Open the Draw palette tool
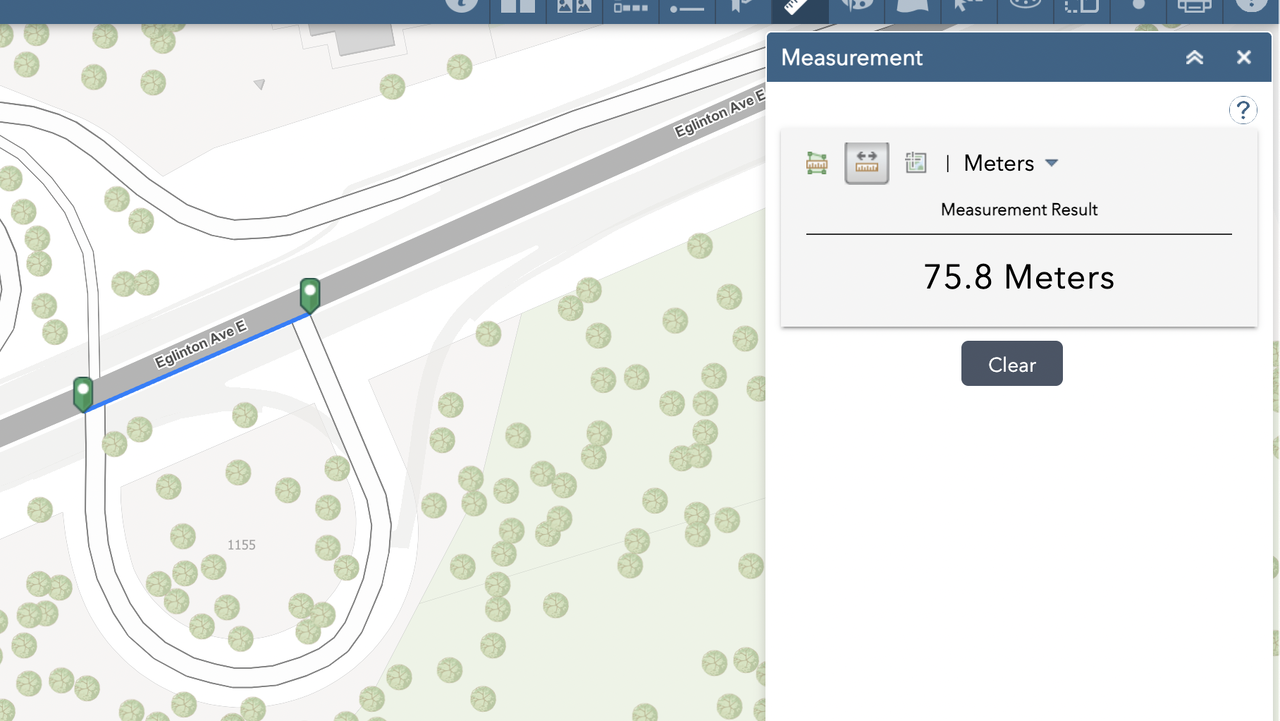1280x721 pixels. 857,8
